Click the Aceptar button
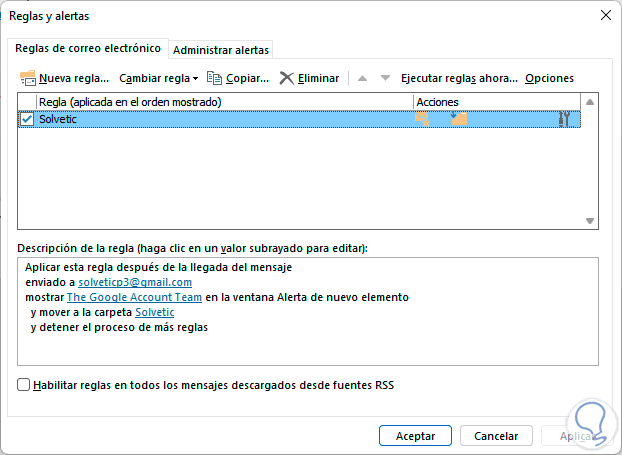The image size is (622, 455). 415,436
